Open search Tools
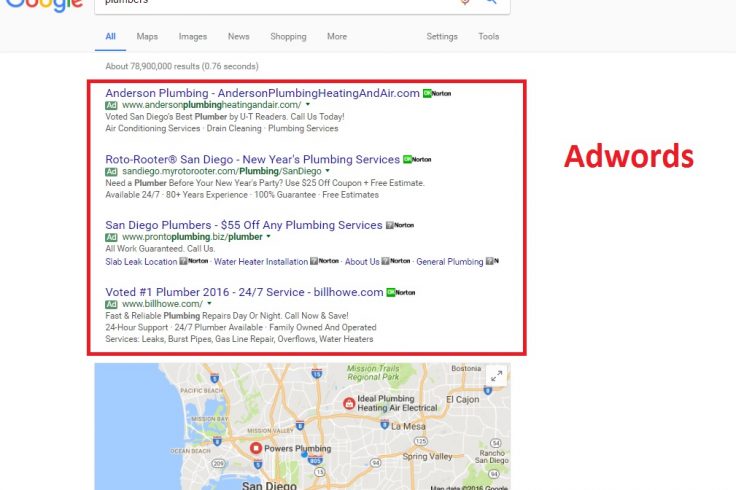The height and width of the screenshot is (490, 736). (x=489, y=37)
